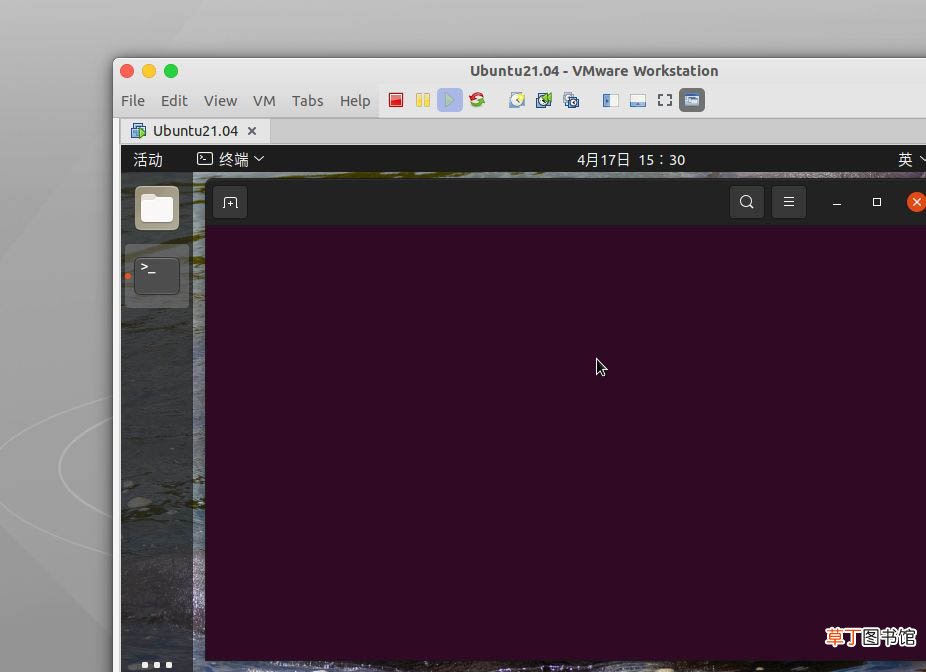Expand the 终端 terminal app menu
The width and height of the screenshot is (926, 672).
230,159
